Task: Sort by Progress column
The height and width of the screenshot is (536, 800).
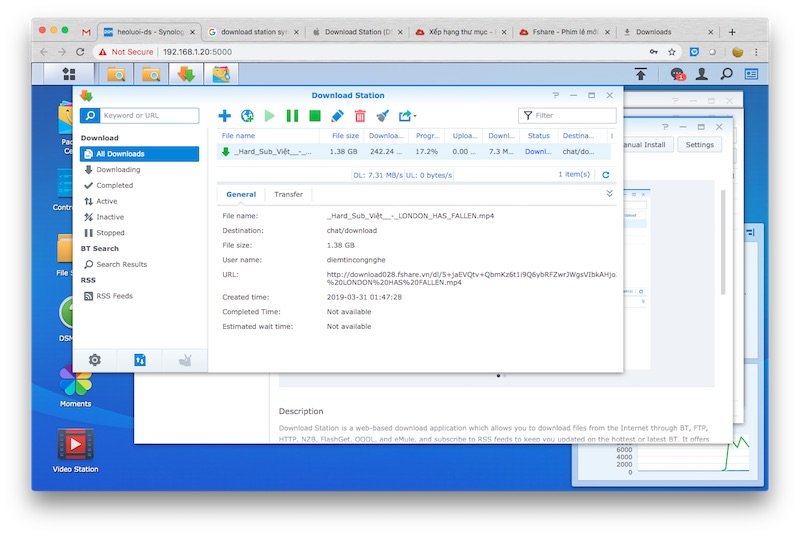Action: point(428,136)
